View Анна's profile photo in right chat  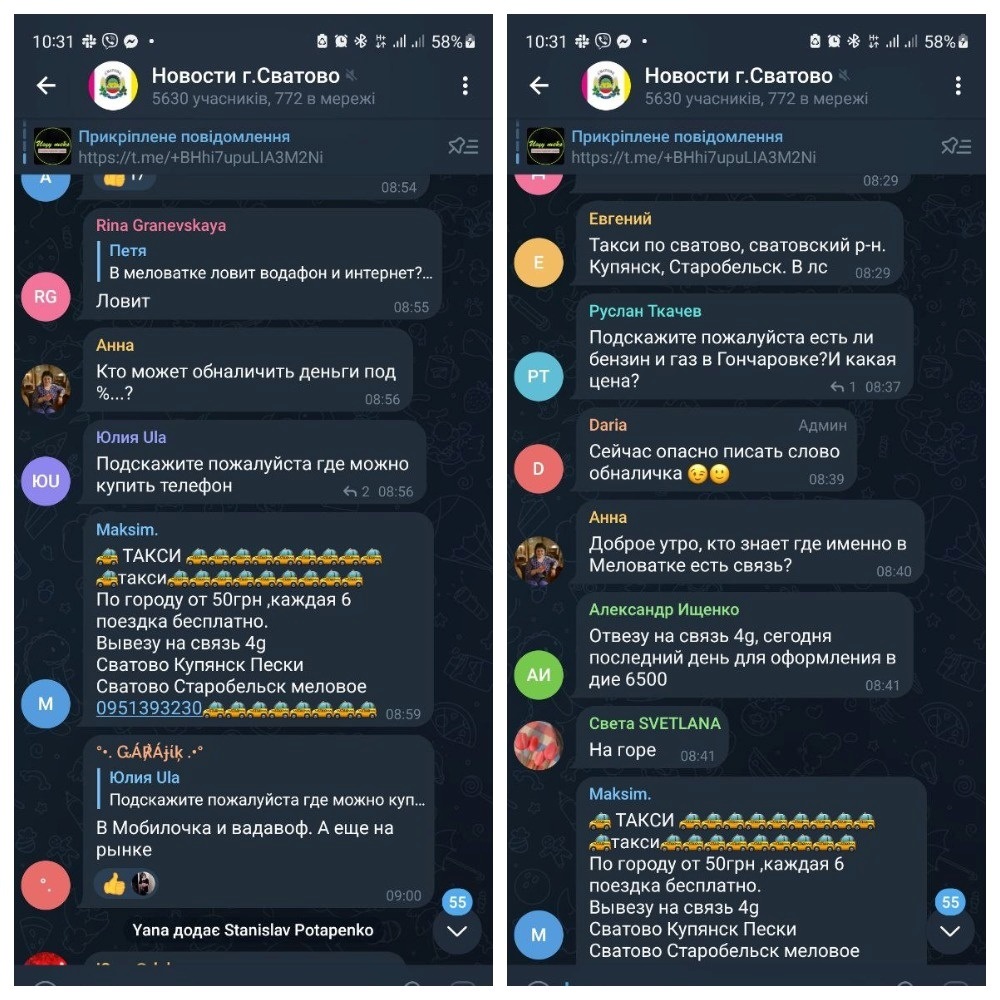538,561
